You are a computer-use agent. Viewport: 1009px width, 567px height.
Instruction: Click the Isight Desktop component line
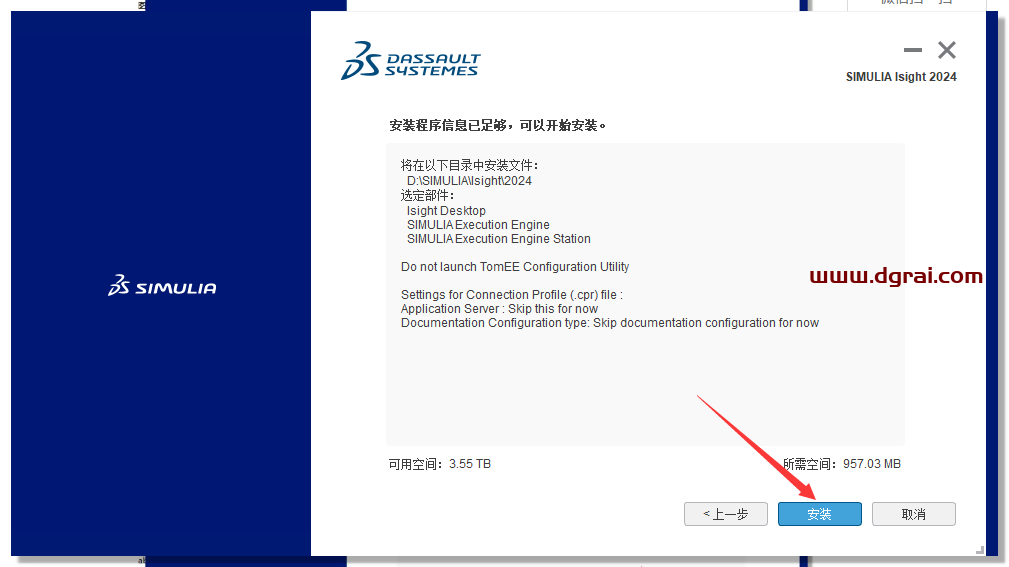446,210
